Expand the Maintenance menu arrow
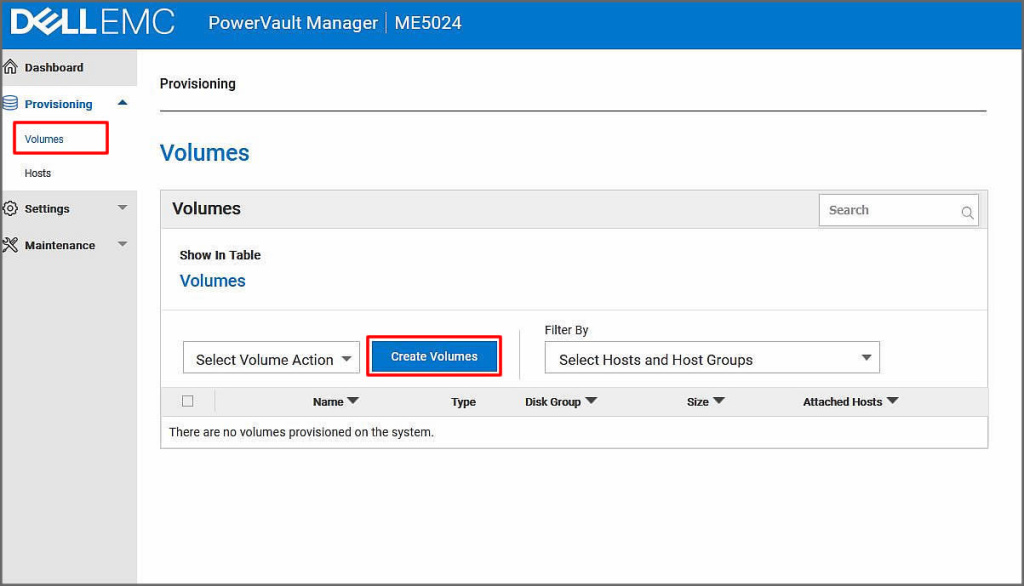The width and height of the screenshot is (1024, 586). tap(122, 244)
